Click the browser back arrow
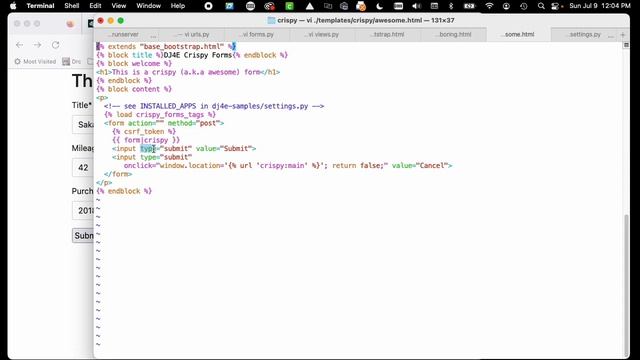This screenshot has width=640, height=360. [20, 45]
